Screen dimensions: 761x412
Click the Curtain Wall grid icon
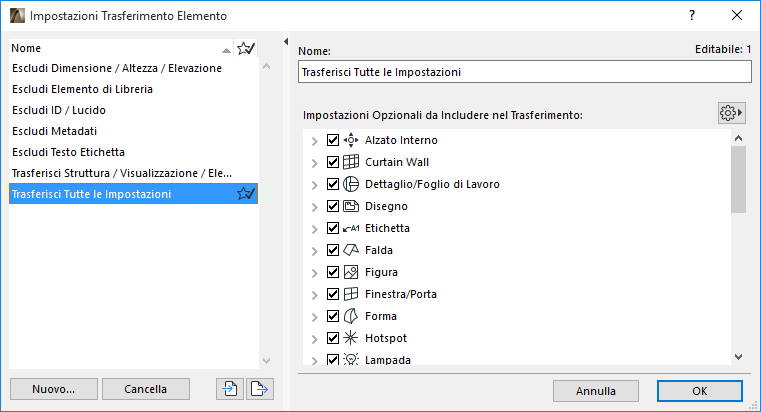point(351,162)
